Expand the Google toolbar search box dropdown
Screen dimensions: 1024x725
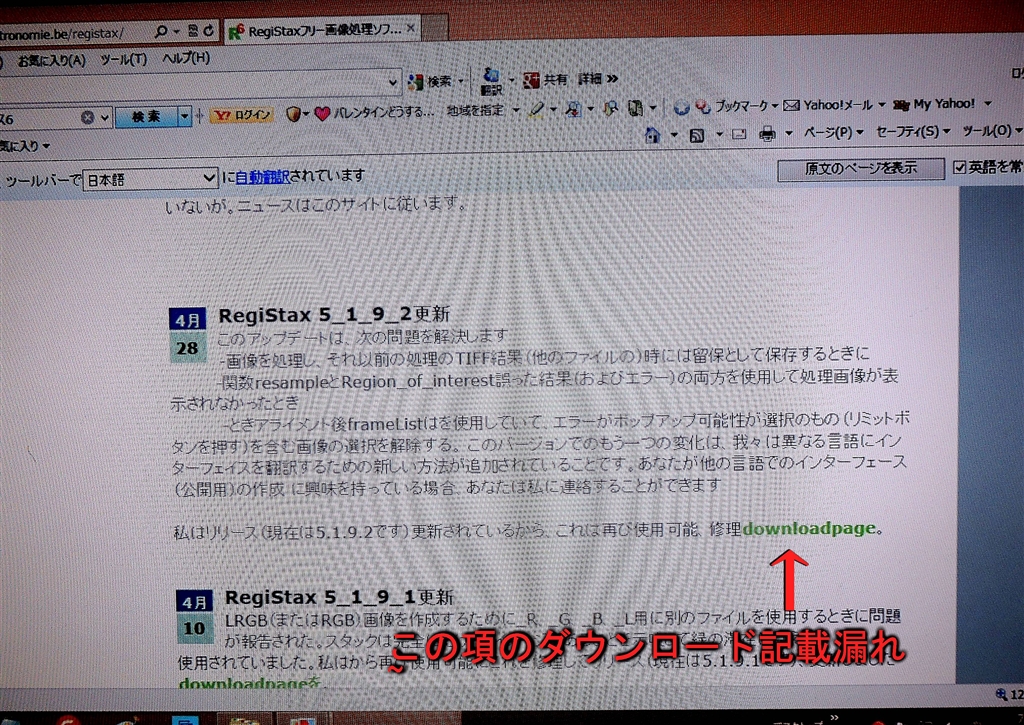[392, 83]
